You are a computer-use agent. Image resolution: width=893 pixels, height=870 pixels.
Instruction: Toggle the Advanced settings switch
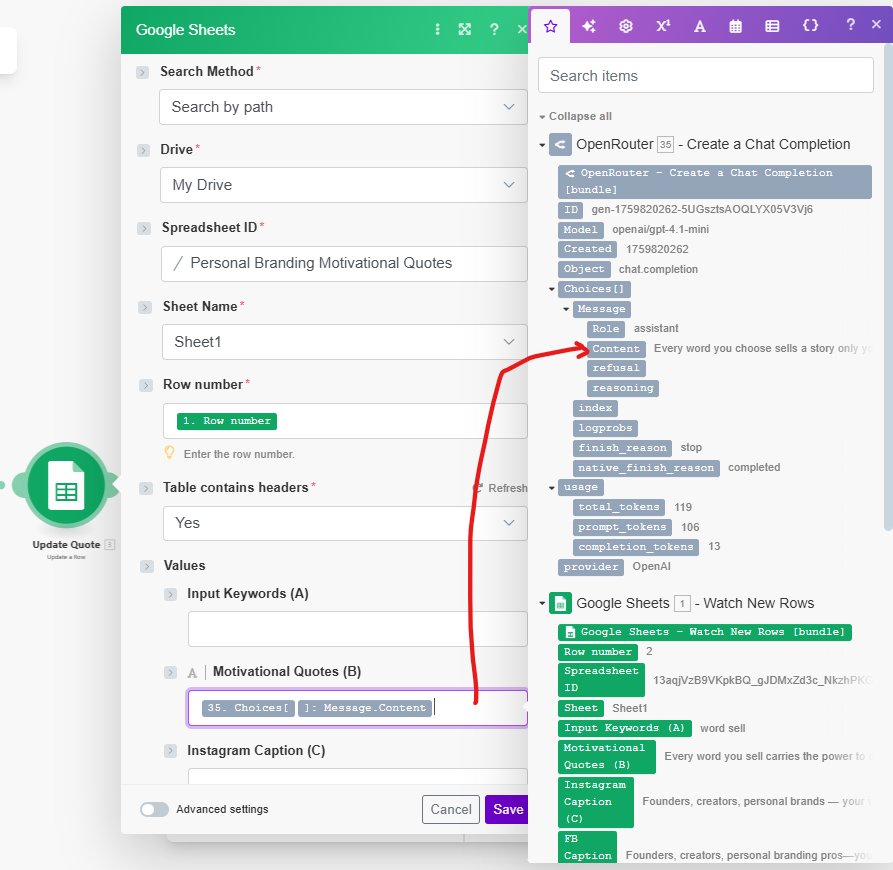(x=154, y=810)
